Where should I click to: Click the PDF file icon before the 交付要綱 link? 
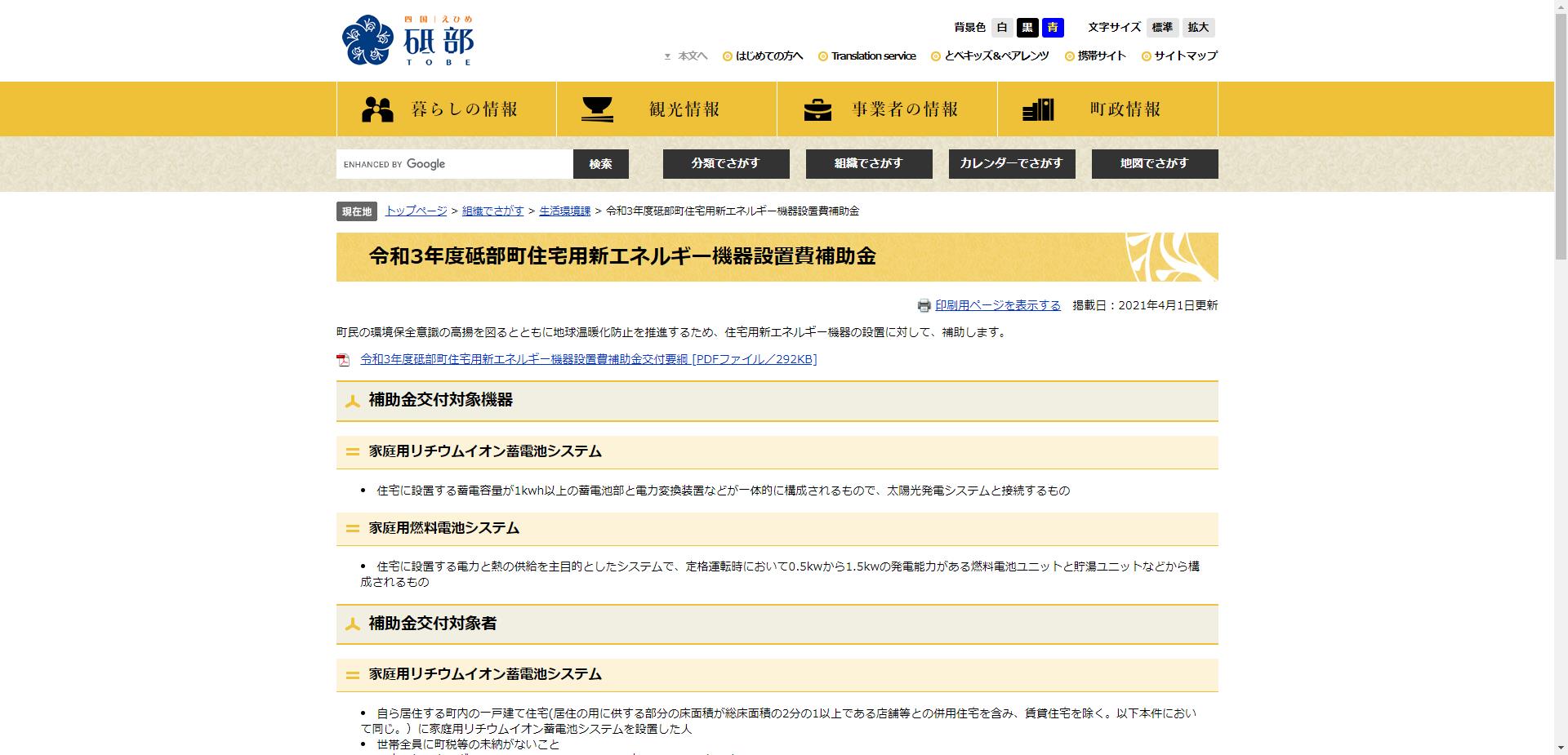[x=345, y=359]
